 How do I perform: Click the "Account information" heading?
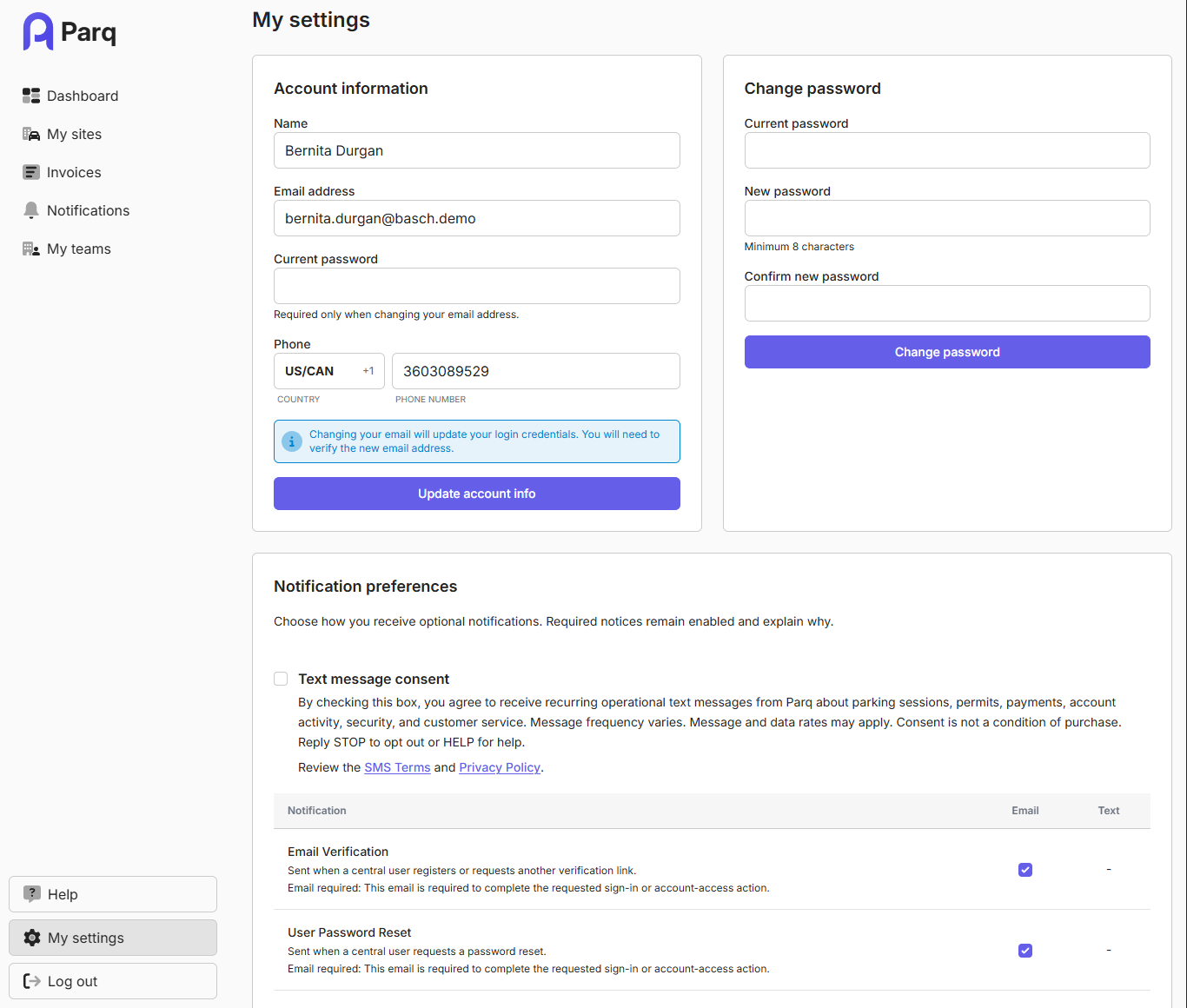pos(351,89)
